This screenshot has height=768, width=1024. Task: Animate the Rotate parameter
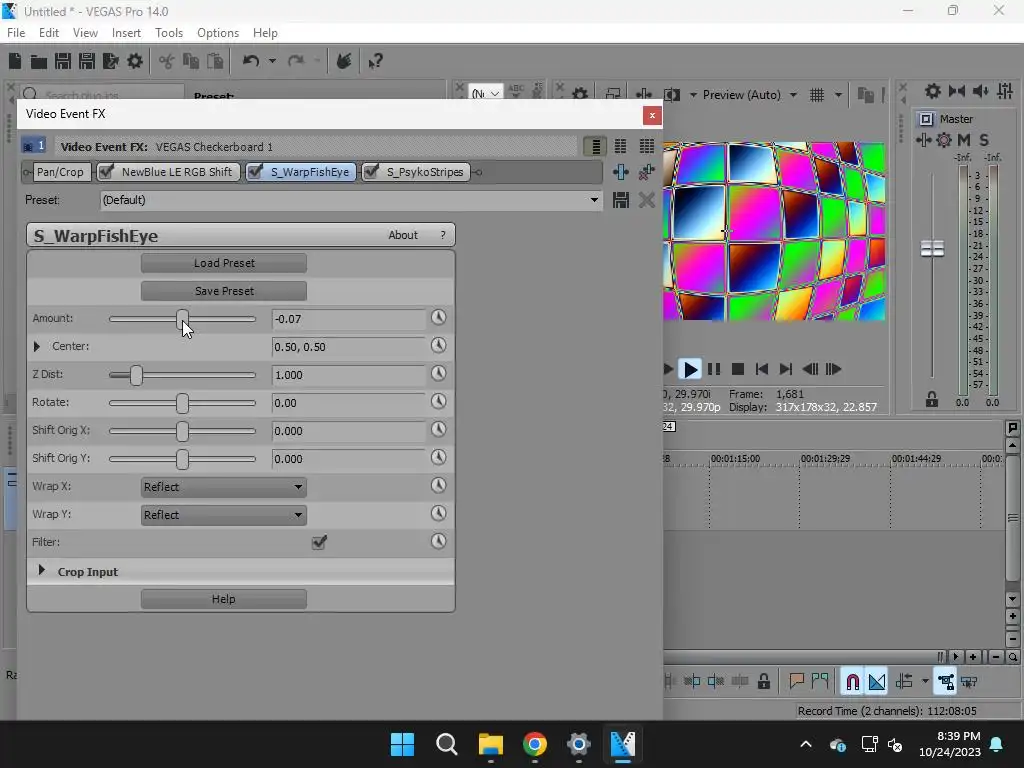click(438, 402)
